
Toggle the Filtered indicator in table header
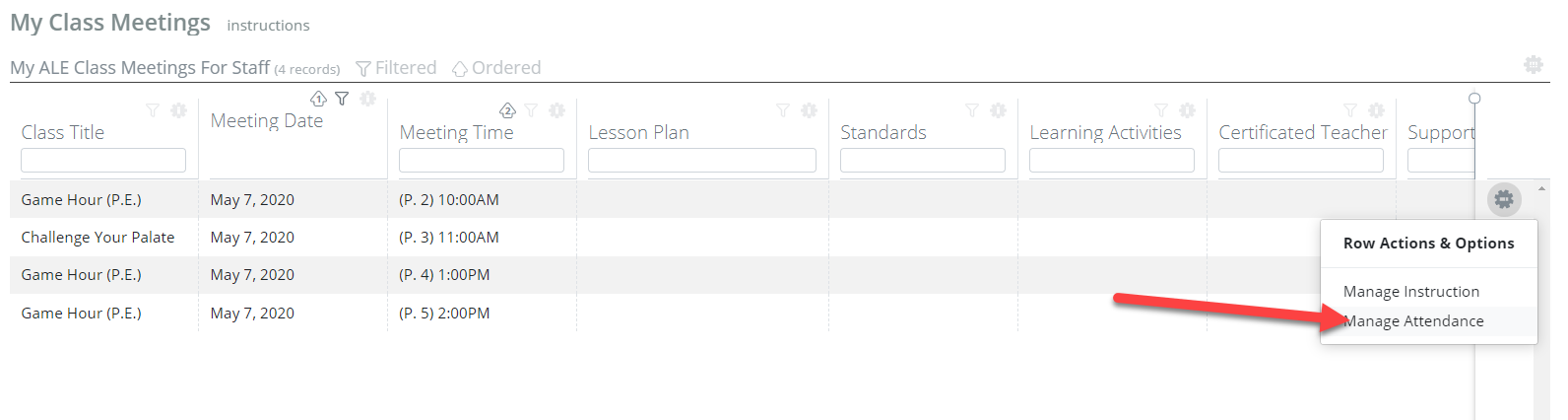396,68
